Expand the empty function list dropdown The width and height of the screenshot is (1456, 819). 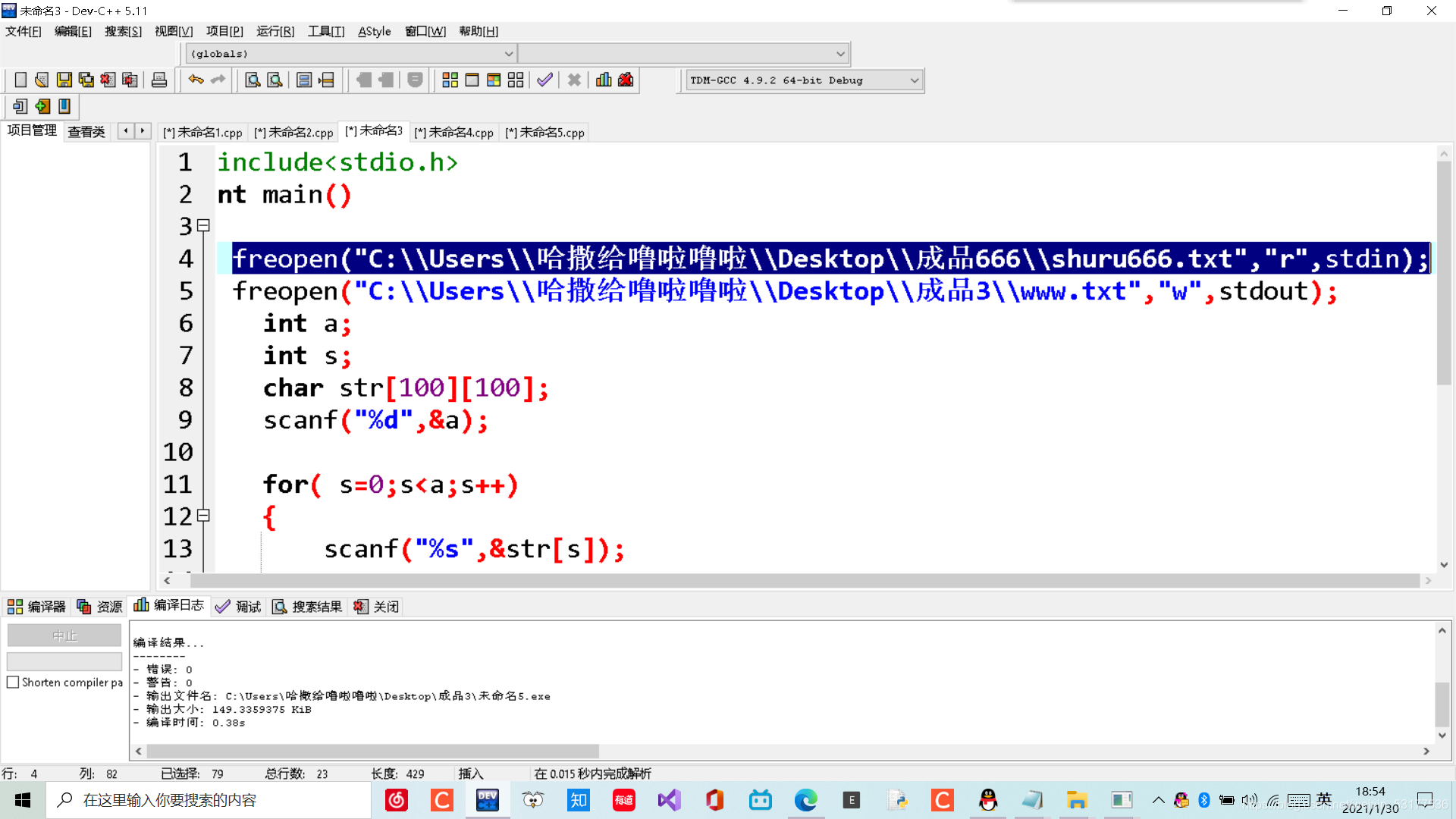[x=840, y=54]
